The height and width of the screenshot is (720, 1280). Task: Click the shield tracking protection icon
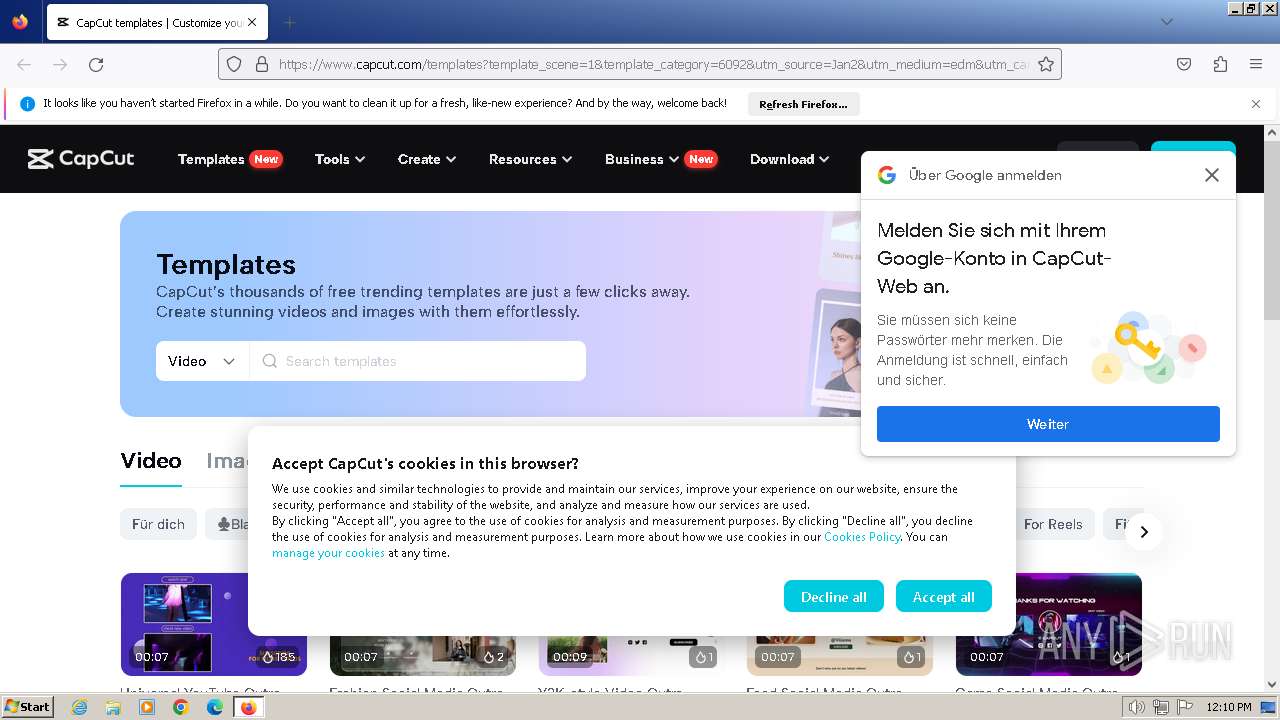pyautogui.click(x=234, y=64)
